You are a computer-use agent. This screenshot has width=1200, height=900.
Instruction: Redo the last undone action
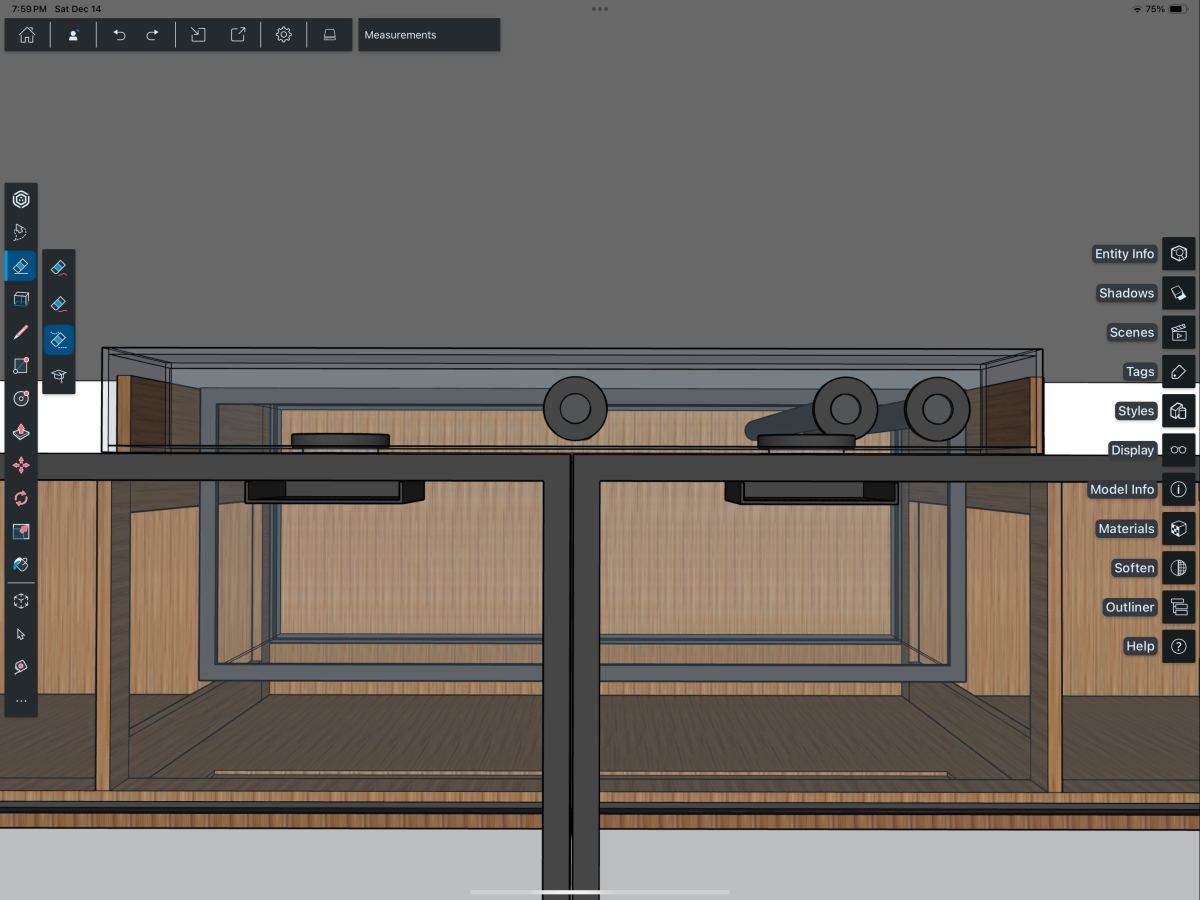[153, 35]
